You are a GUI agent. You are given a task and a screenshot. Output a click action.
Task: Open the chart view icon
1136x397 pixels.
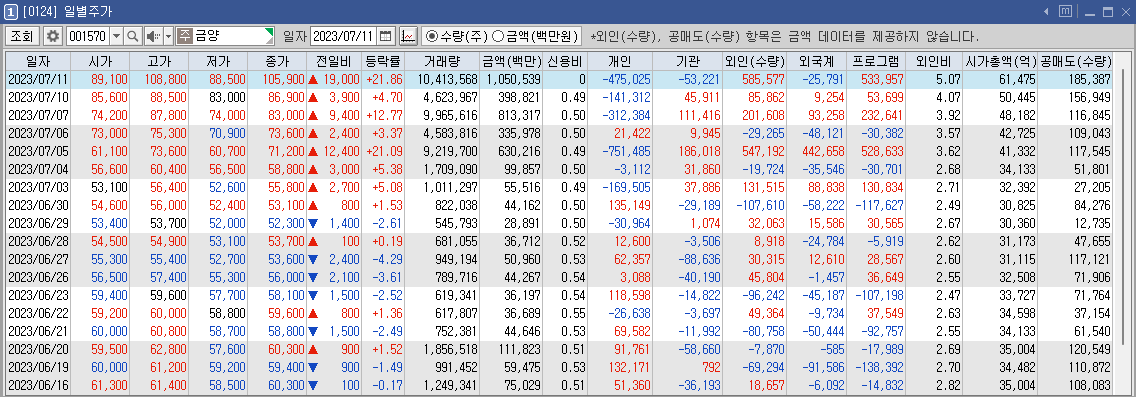tap(408, 35)
